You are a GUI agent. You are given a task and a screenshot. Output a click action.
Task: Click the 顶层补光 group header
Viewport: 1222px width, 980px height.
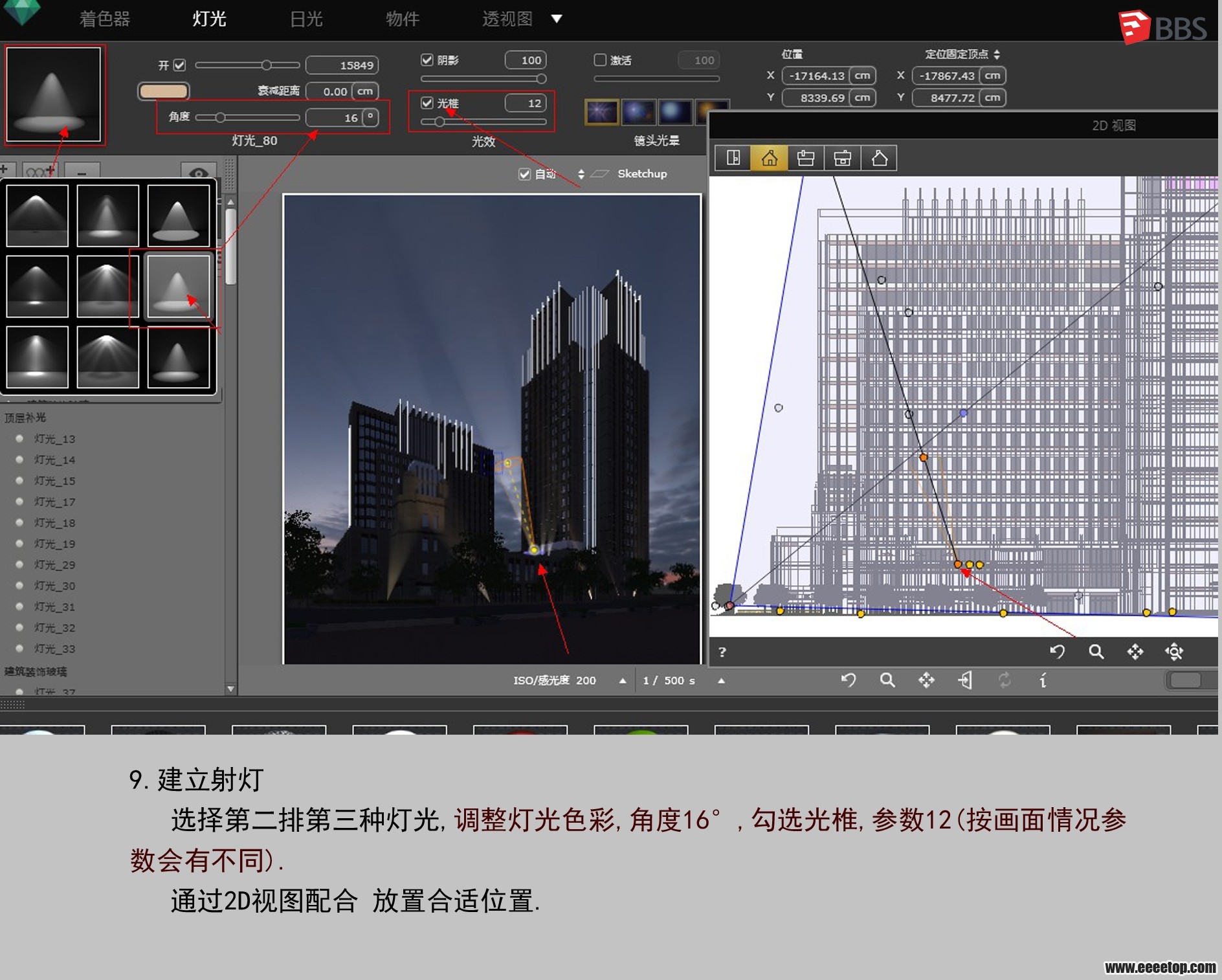tap(25, 418)
